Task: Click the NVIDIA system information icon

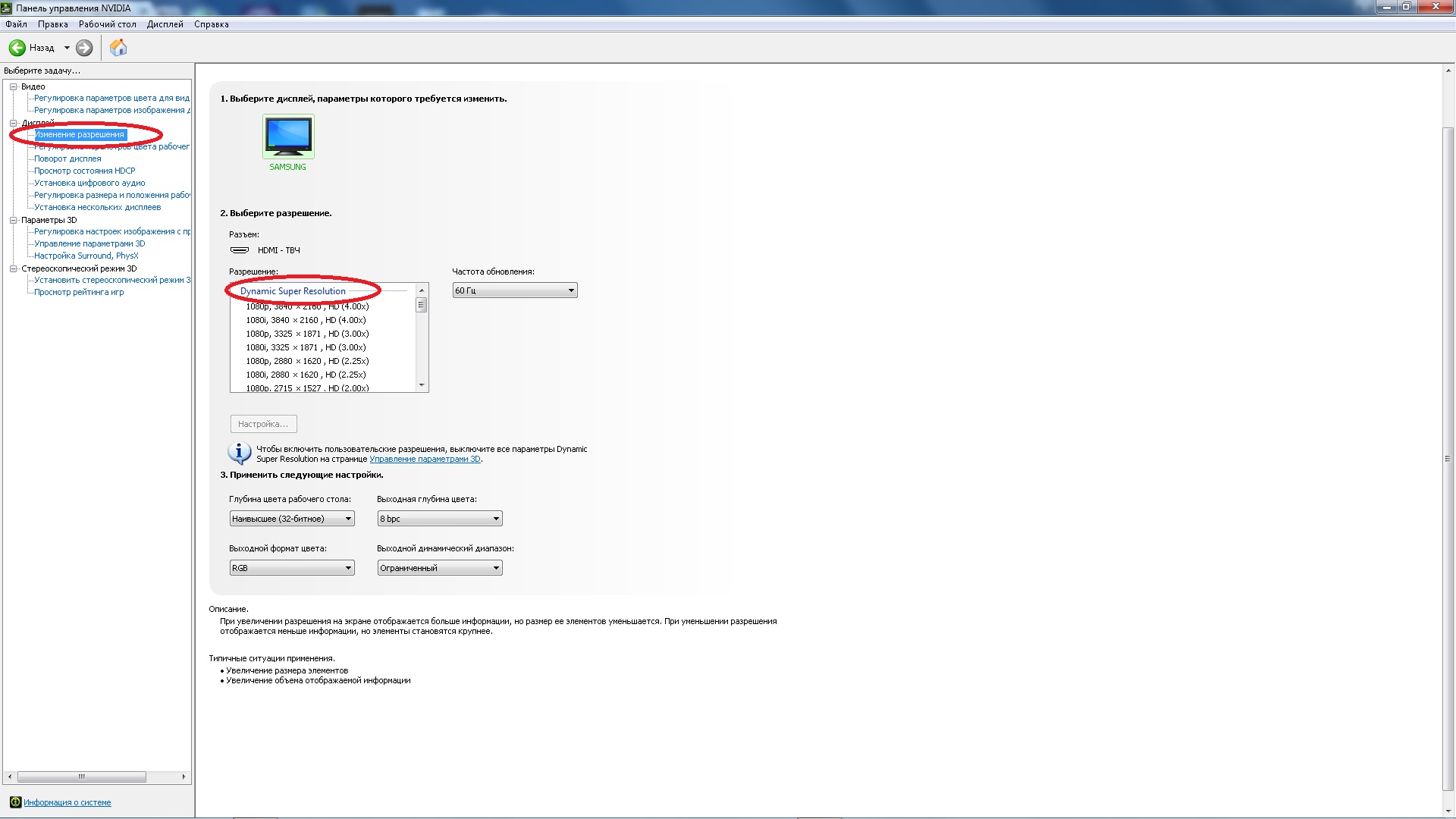Action: (x=15, y=802)
